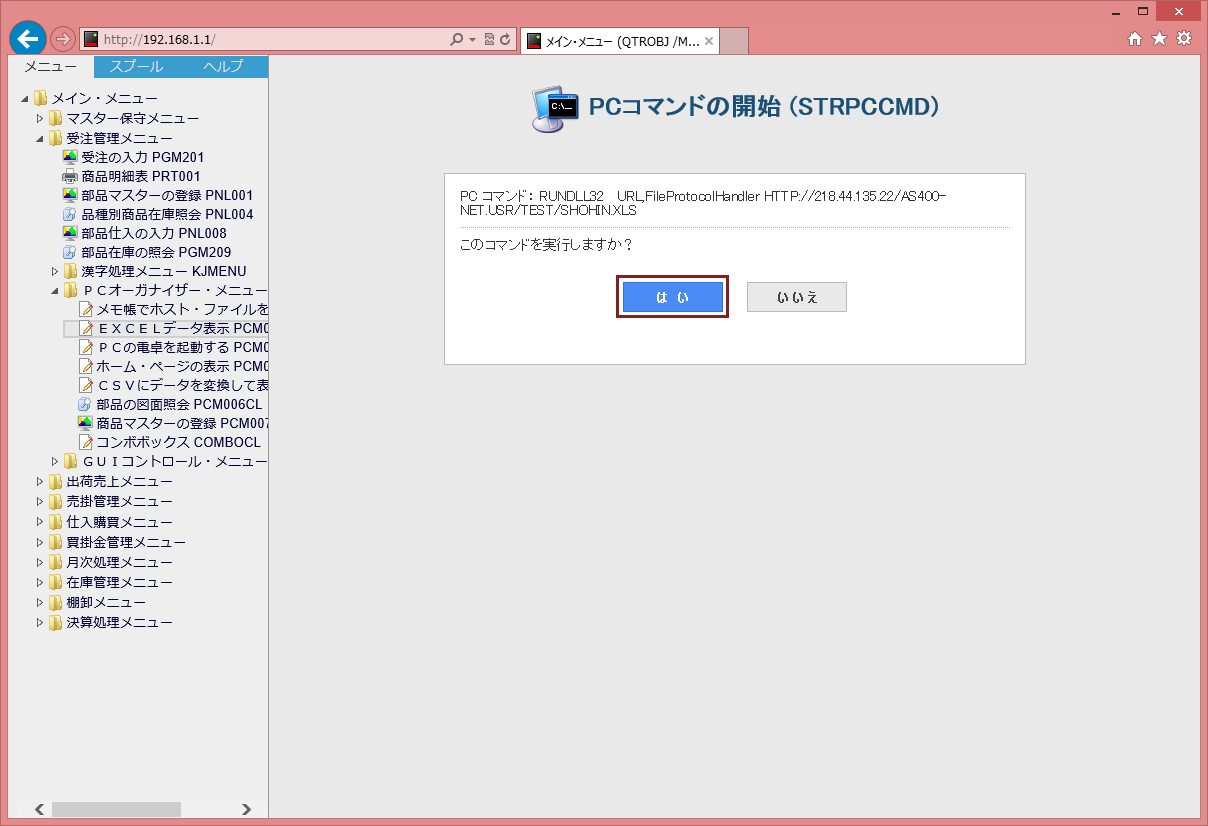Switch to the ヘルプ tab
1208x826 pixels.
pos(222,67)
